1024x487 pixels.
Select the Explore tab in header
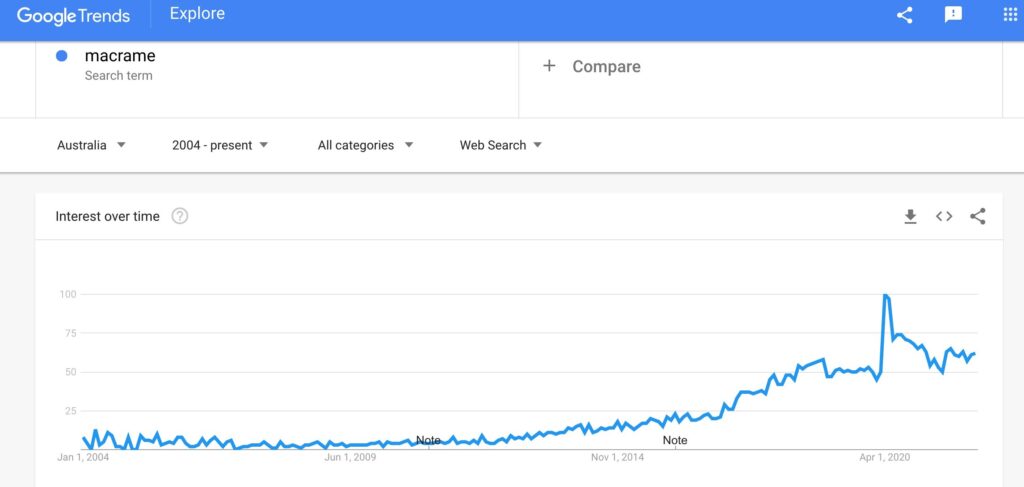(197, 14)
